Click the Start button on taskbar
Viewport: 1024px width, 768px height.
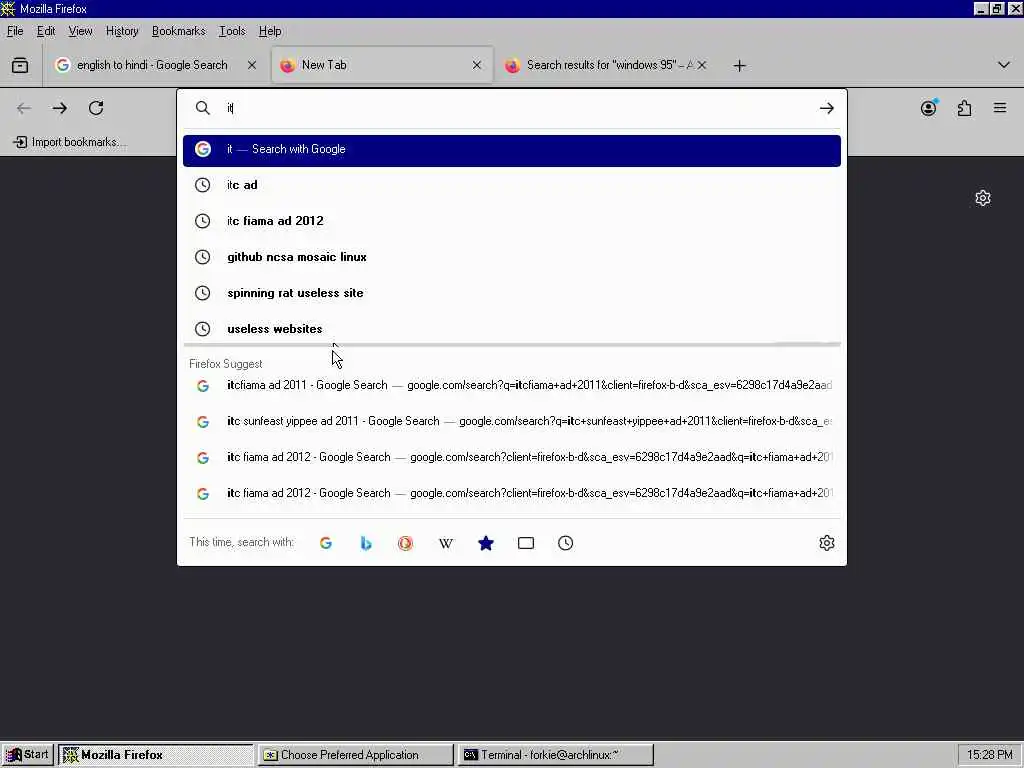tap(27, 755)
